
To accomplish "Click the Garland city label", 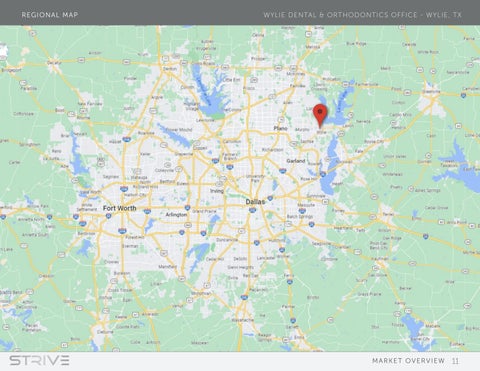I will (296, 161).
